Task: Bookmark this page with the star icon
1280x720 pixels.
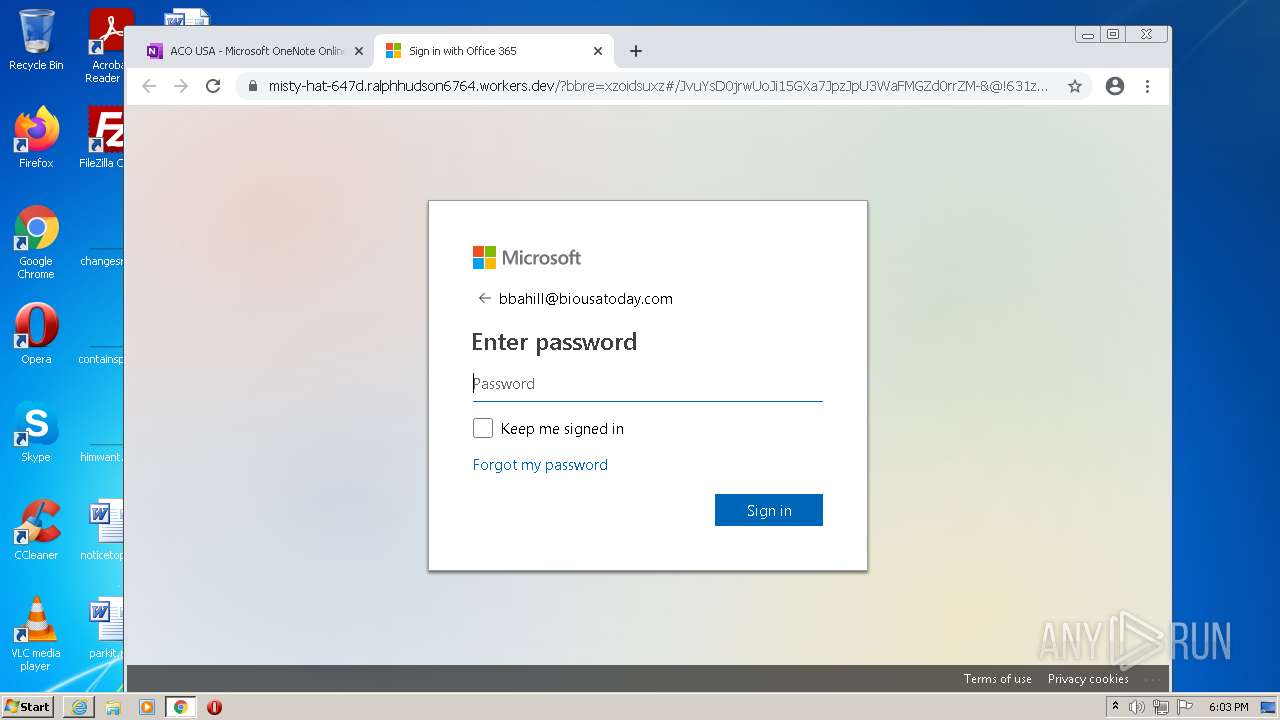Action: click(1075, 86)
